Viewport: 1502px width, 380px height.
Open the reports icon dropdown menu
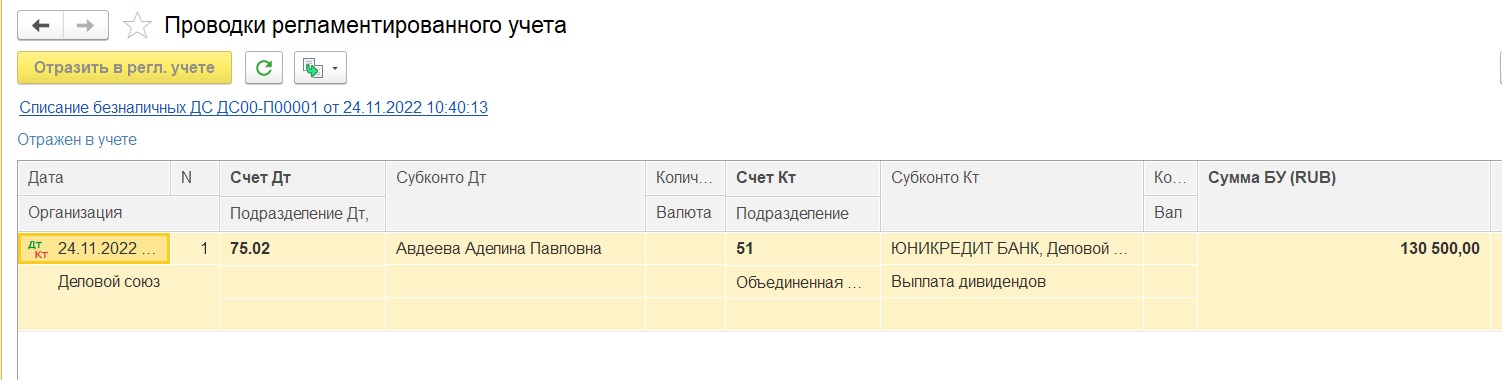pos(320,68)
